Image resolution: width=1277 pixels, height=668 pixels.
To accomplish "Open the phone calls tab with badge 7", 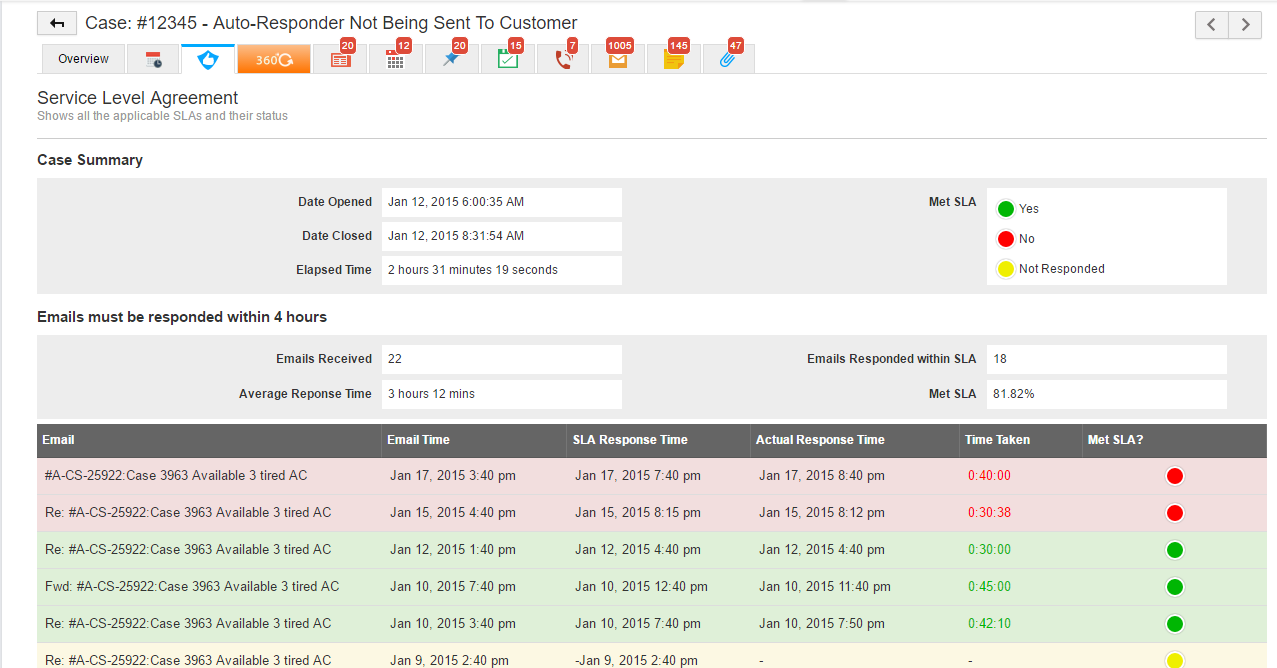I will (x=563, y=59).
